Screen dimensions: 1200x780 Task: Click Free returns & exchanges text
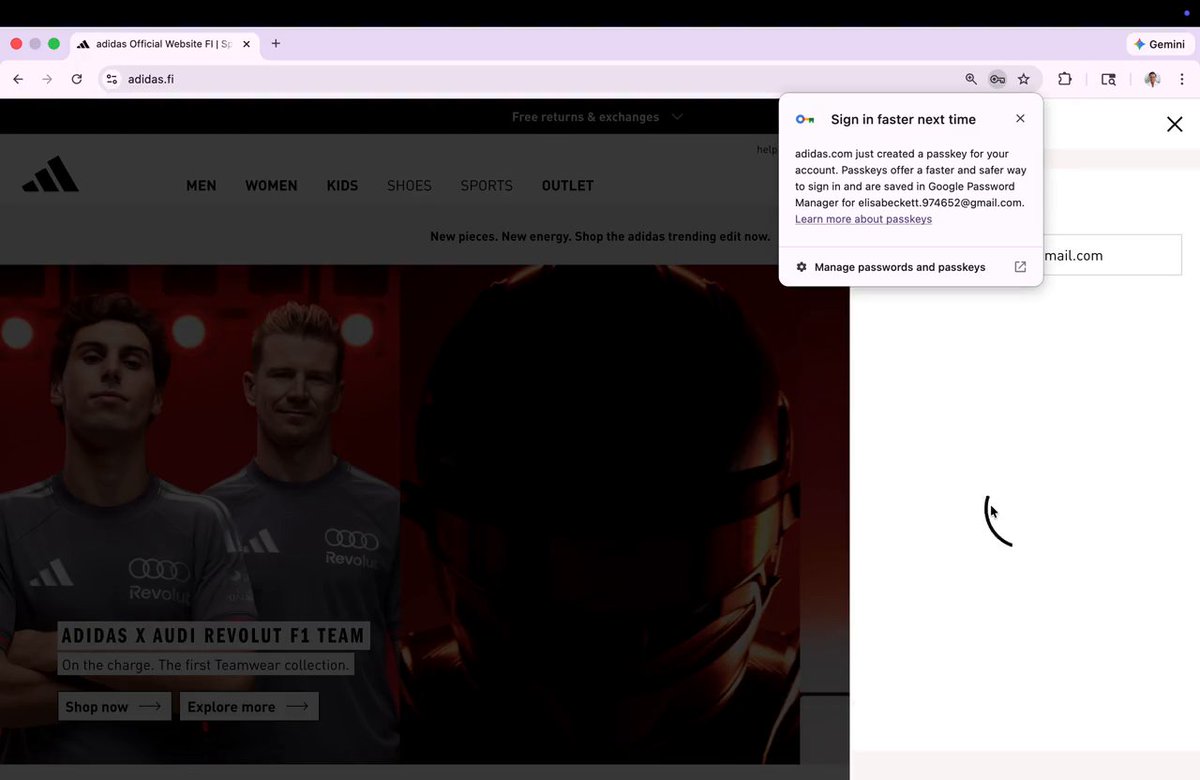point(585,117)
